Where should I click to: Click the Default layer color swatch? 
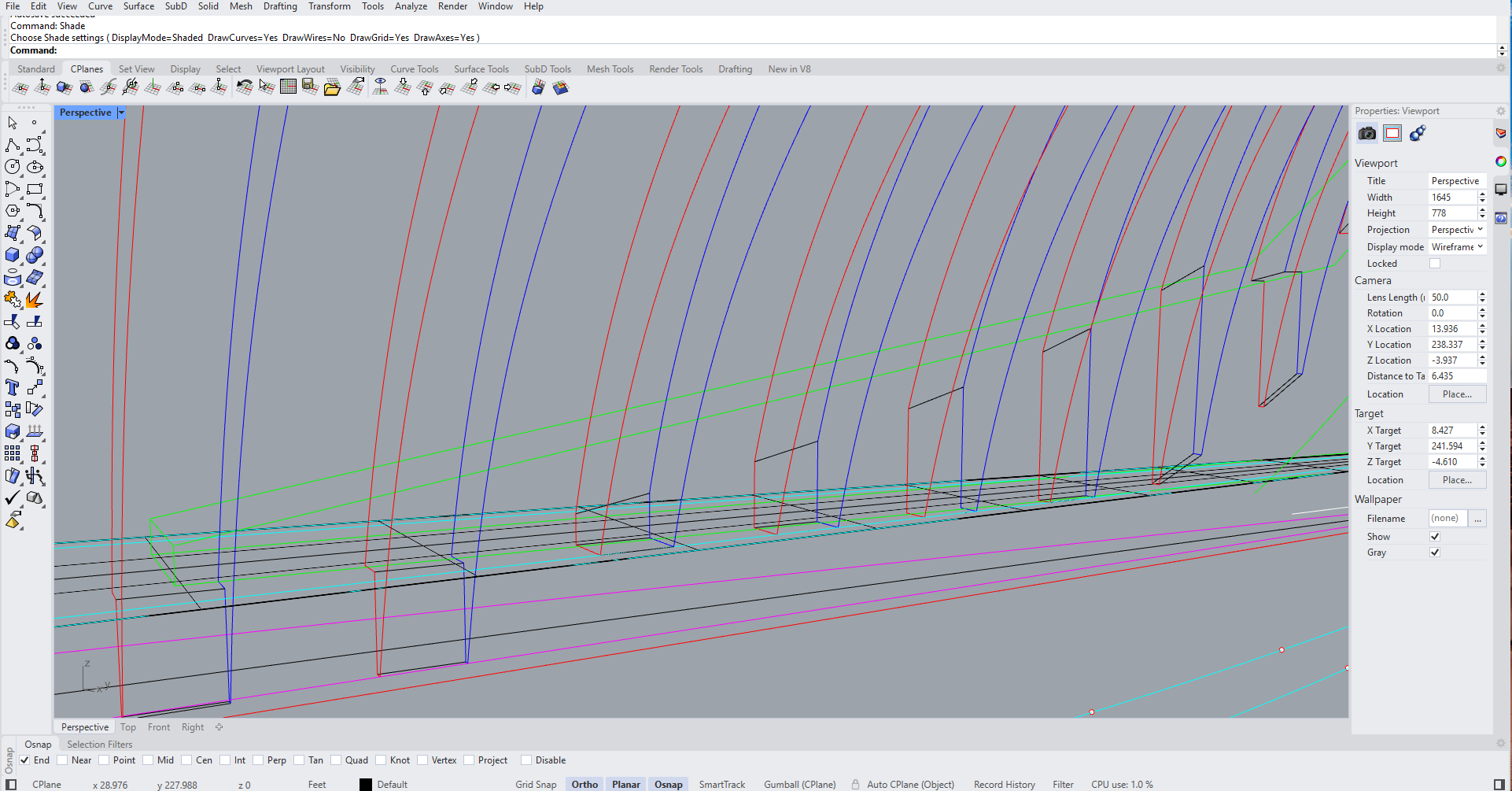pyautogui.click(x=366, y=785)
